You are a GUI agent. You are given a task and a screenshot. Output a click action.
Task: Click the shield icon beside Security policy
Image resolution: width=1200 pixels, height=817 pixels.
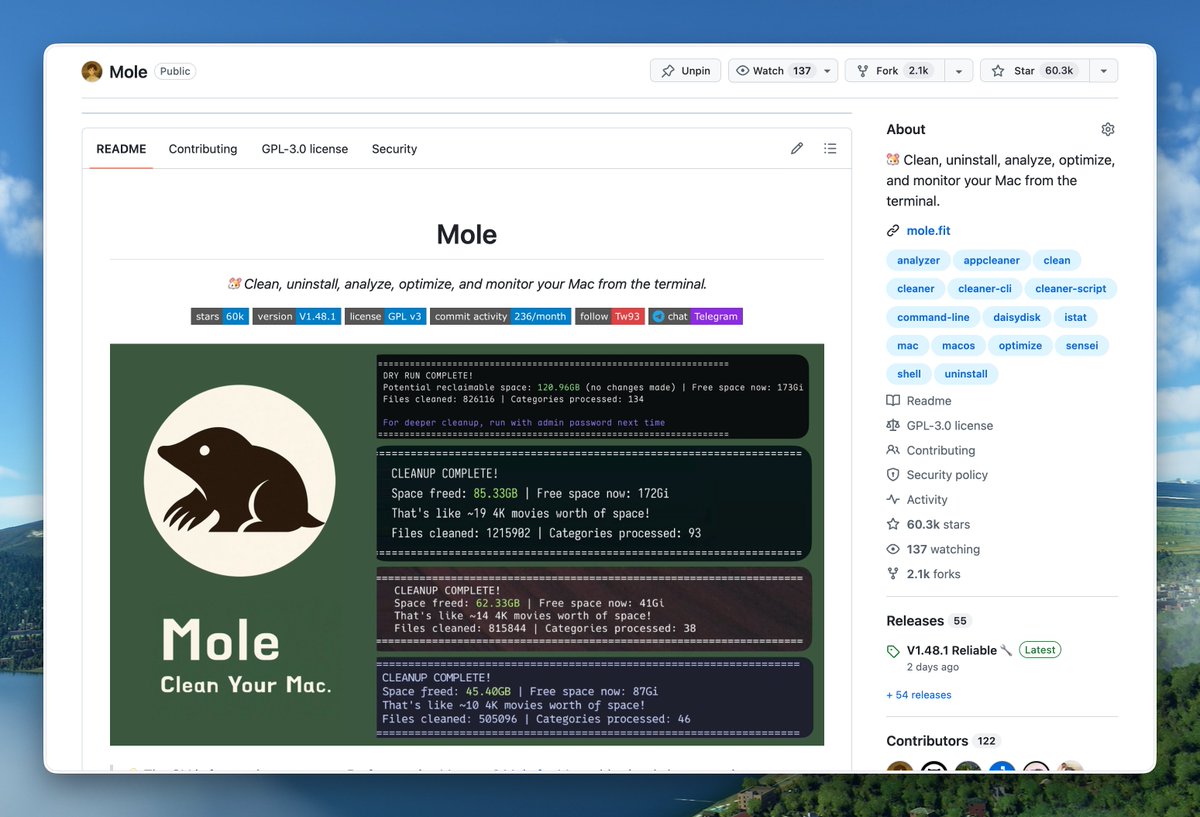893,475
